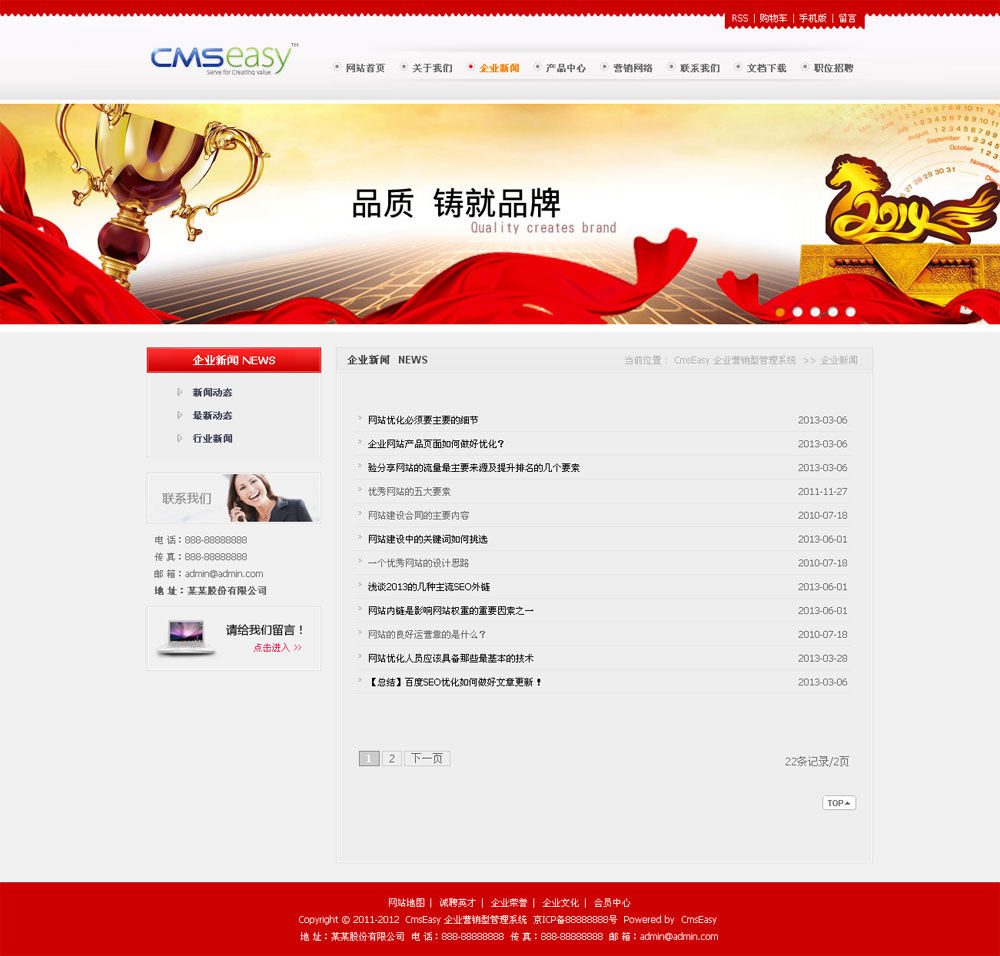Open the RSS link in top bar
The height and width of the screenshot is (956, 1000).
(x=739, y=19)
